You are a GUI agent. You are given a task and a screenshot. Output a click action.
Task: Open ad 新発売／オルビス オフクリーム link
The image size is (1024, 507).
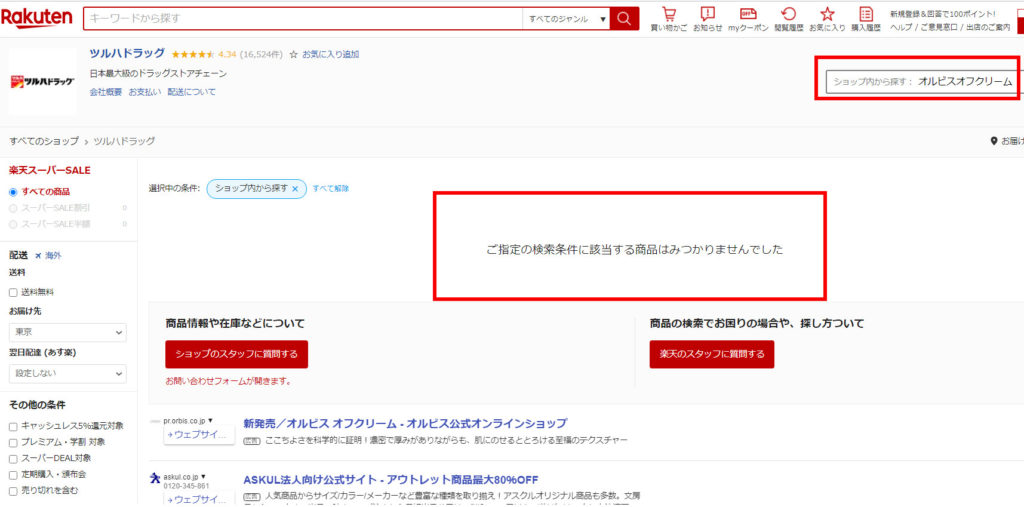click(x=405, y=423)
